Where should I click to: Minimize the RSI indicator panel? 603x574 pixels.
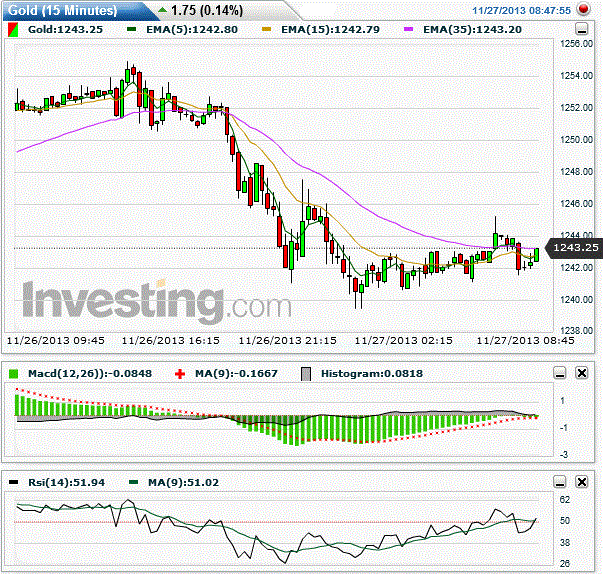560,482
